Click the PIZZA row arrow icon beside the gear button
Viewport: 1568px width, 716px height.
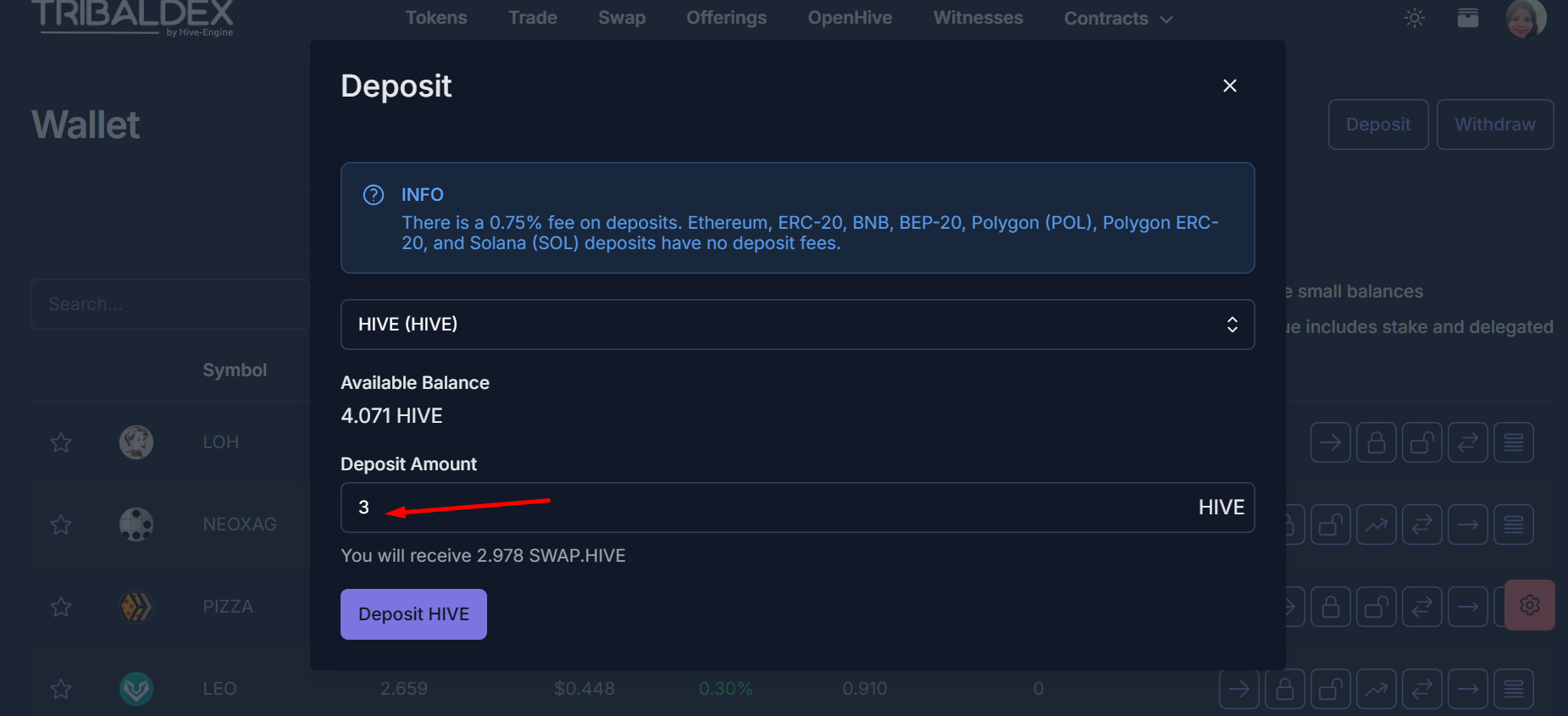[x=1468, y=607]
